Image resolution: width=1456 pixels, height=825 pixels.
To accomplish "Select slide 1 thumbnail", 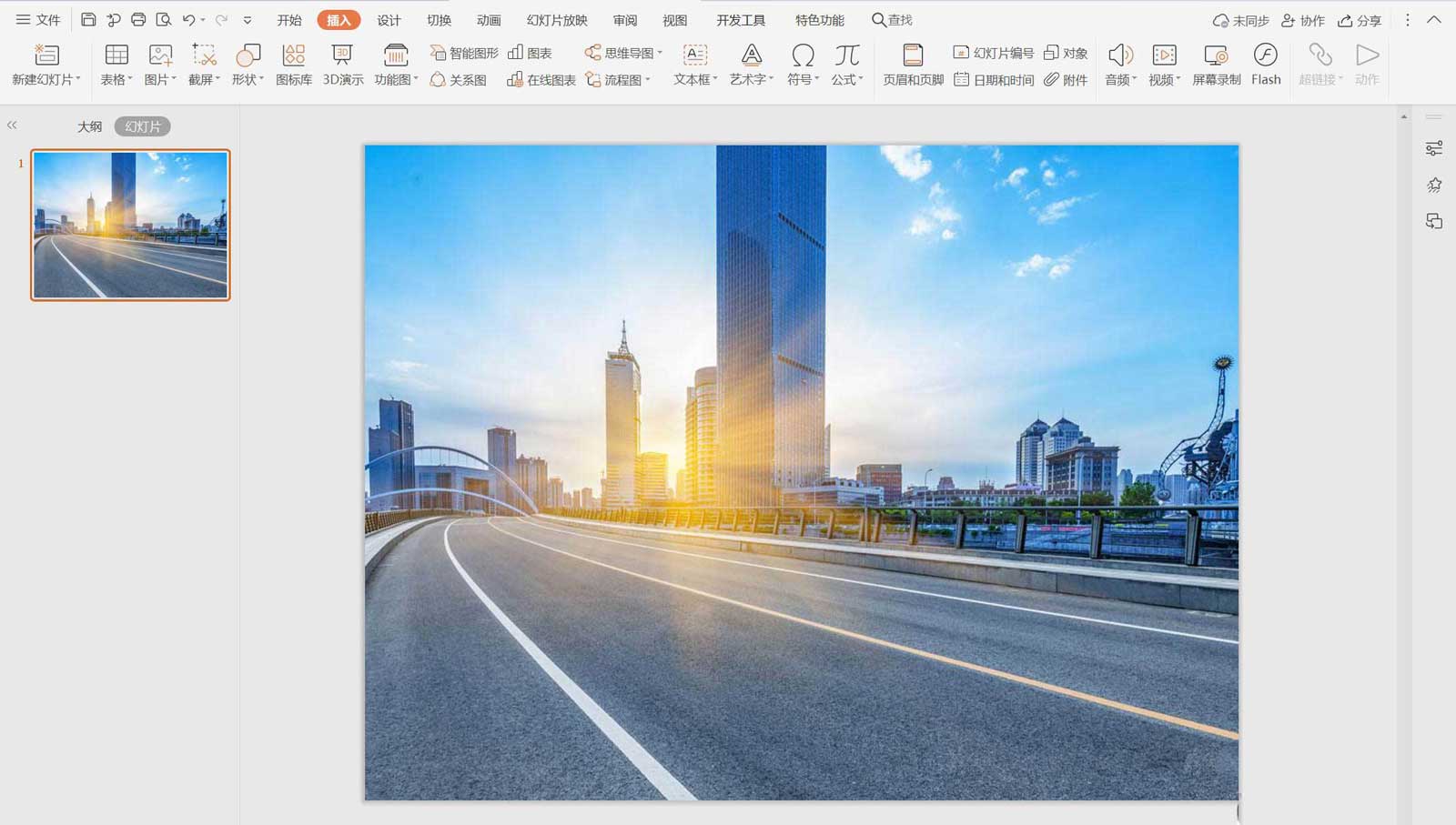I will pos(130,225).
